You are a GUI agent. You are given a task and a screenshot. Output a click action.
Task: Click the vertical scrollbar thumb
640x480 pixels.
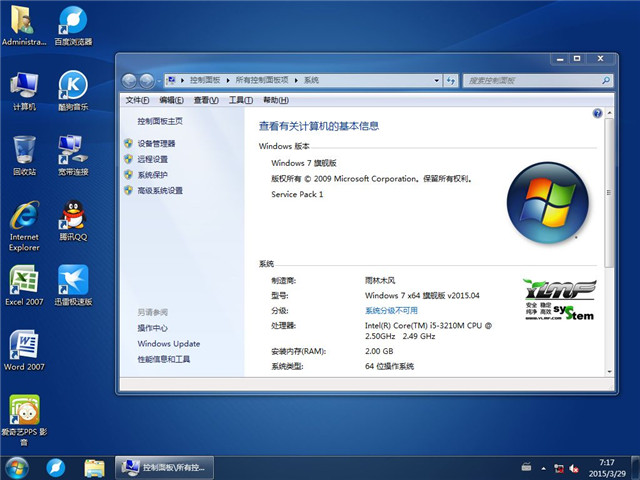click(x=609, y=193)
